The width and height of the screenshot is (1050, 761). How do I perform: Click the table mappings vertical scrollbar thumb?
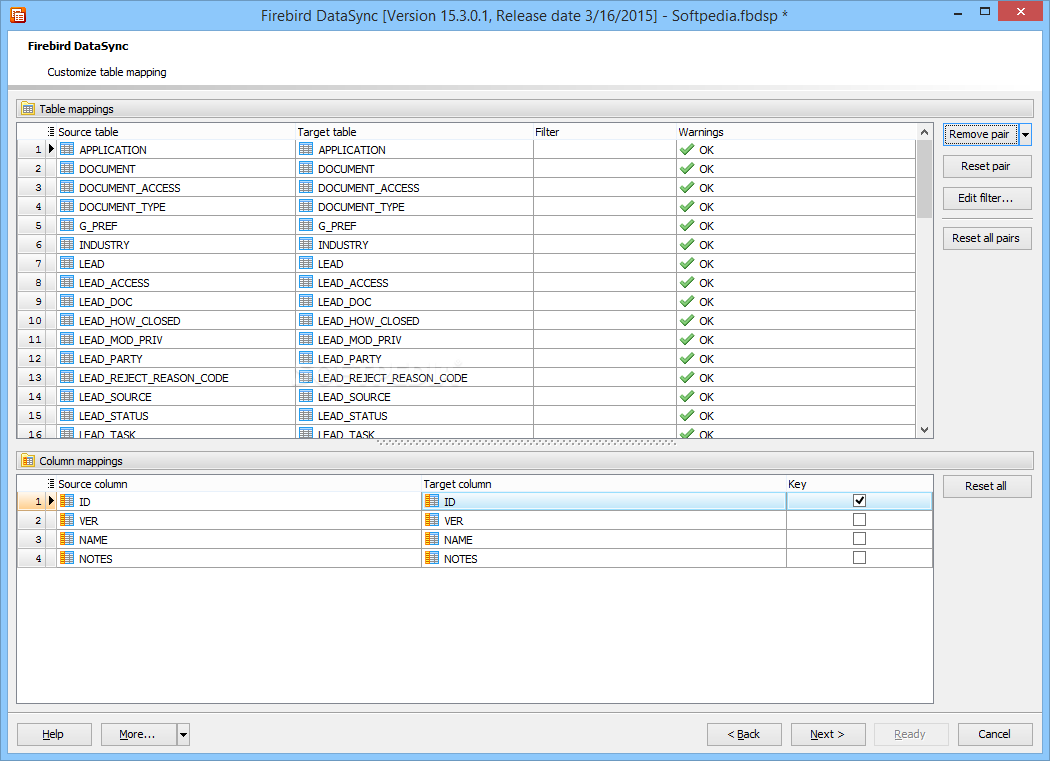[925, 179]
